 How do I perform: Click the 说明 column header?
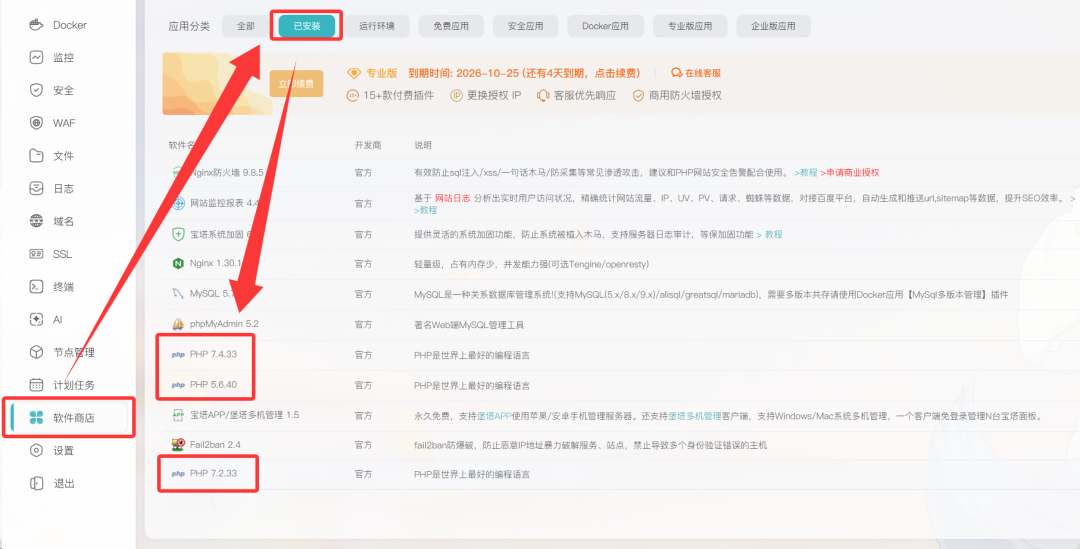point(423,145)
